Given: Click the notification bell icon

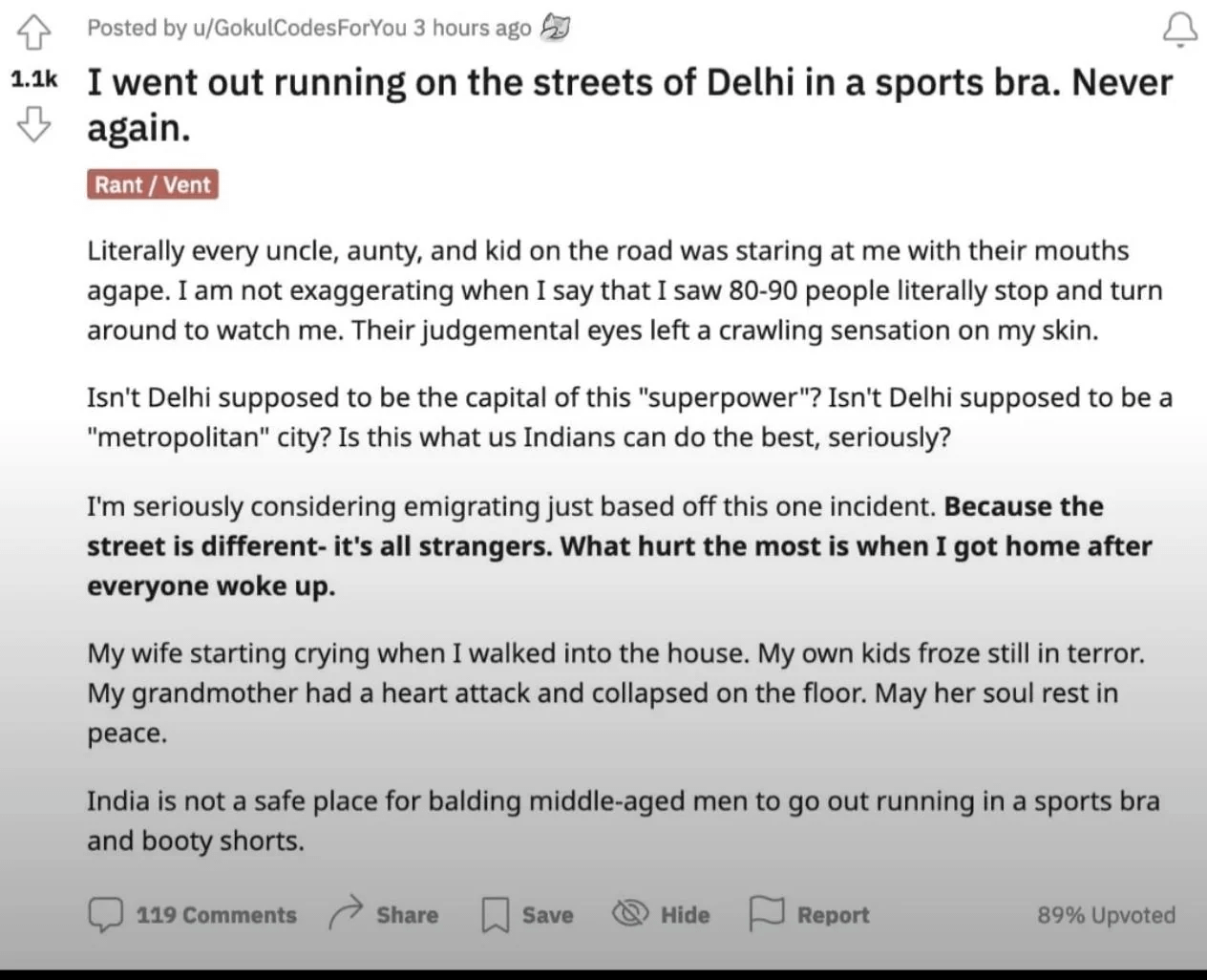Looking at the screenshot, I should click(x=1180, y=30).
